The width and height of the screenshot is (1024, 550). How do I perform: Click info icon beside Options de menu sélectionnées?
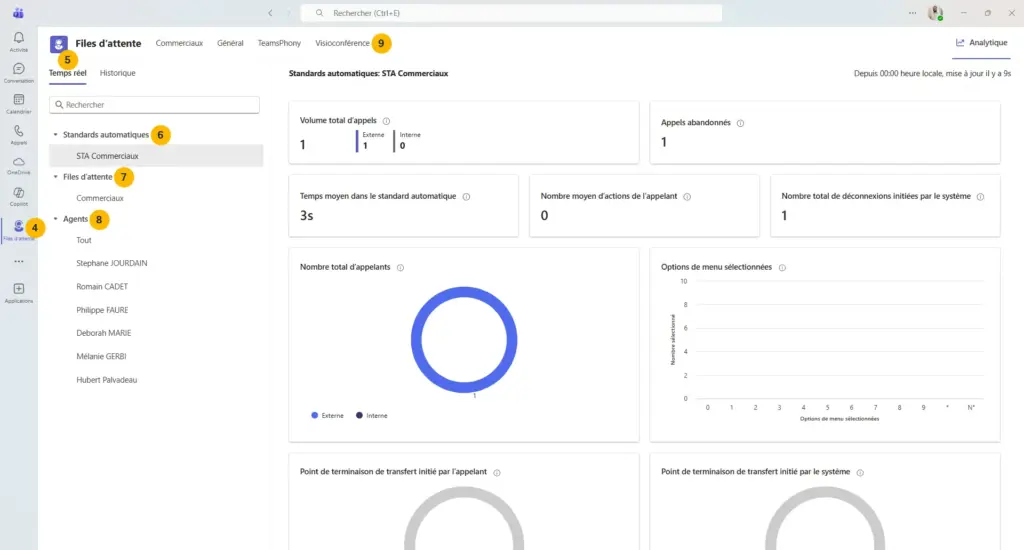pyautogui.click(x=782, y=268)
